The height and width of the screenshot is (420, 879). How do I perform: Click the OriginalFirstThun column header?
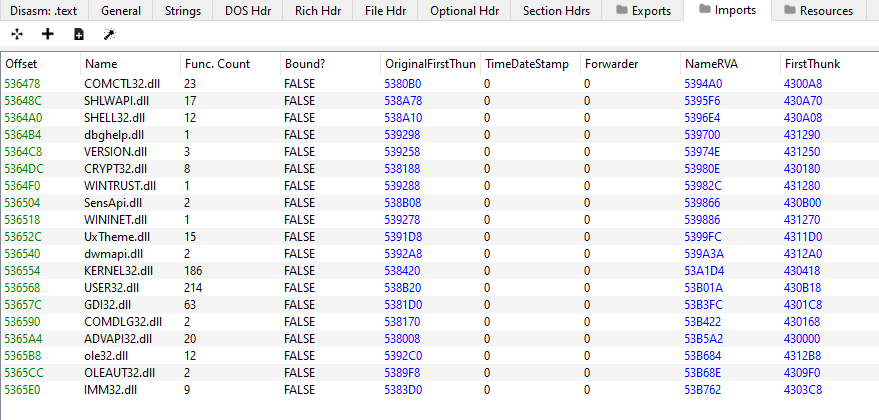click(x=430, y=64)
